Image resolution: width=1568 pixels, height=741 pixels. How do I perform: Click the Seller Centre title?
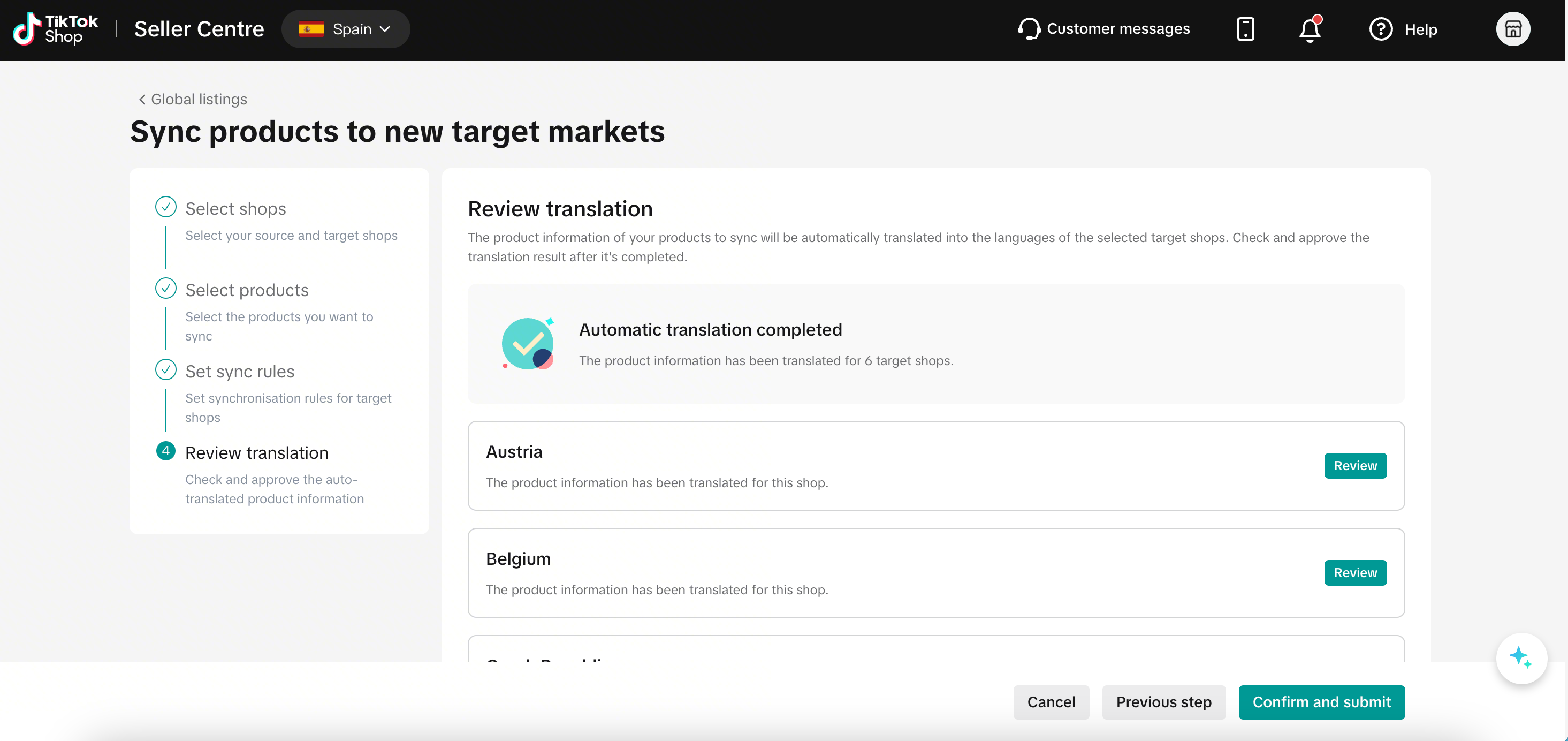[199, 28]
